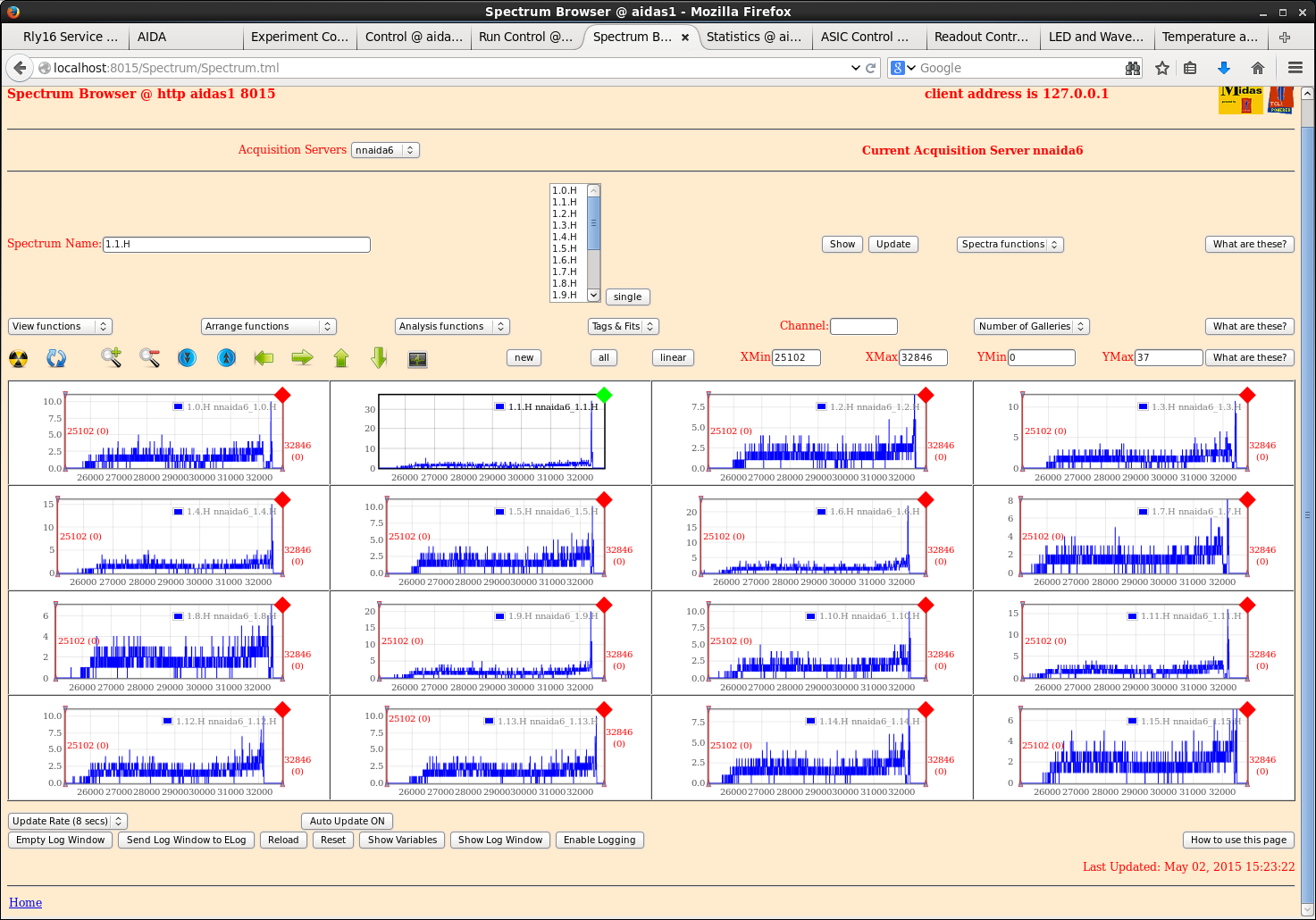Follow the Home link
Image resolution: width=1316 pixels, height=920 pixels.
(x=25, y=902)
